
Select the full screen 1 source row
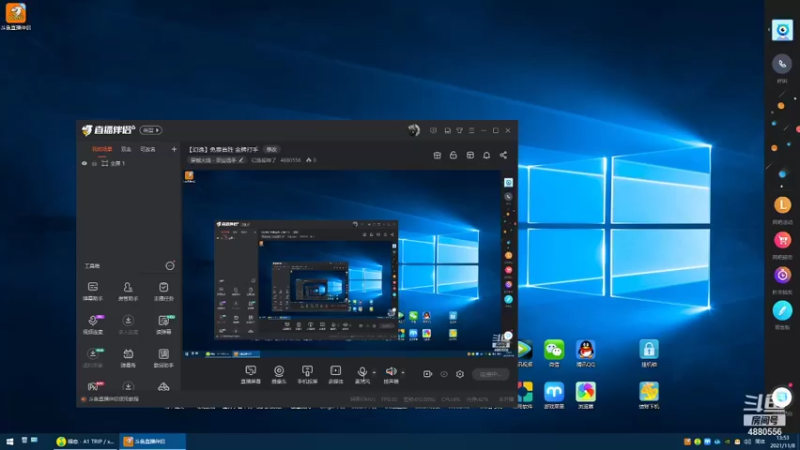129,163
